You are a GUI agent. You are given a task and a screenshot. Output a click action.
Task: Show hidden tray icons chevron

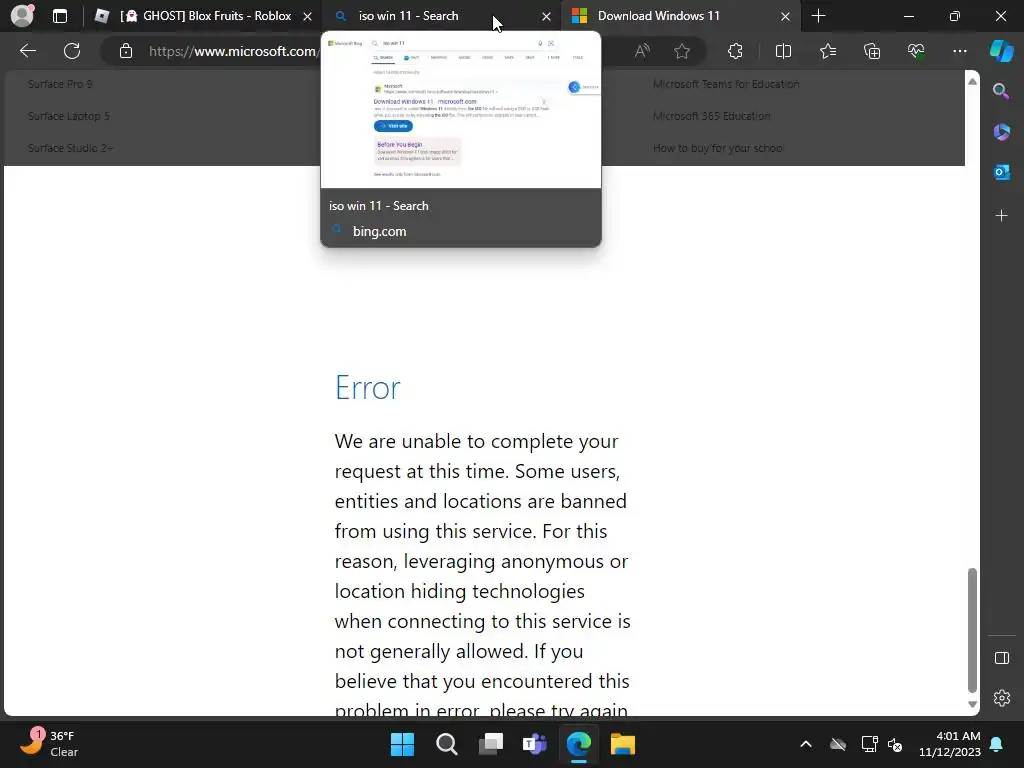(x=806, y=744)
